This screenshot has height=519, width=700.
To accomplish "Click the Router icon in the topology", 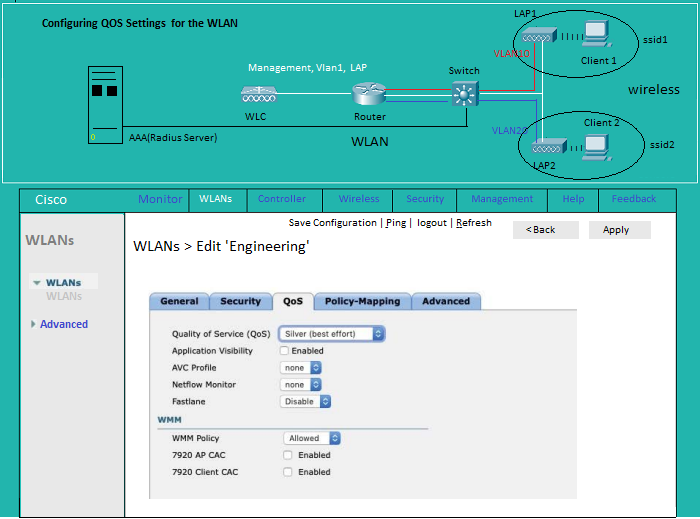I will [369, 94].
